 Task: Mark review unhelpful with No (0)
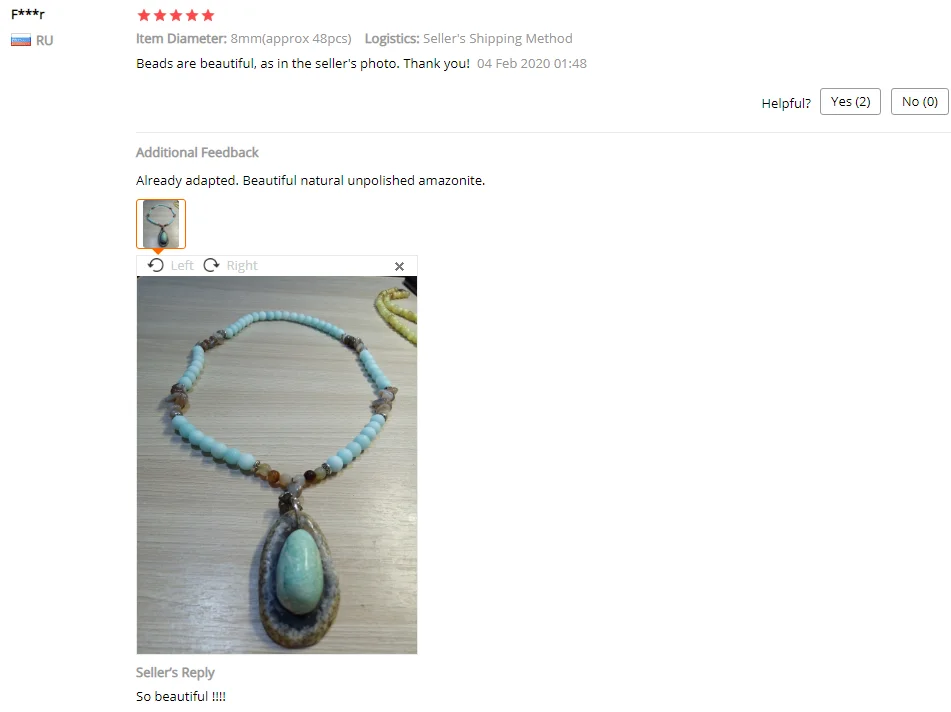tap(919, 101)
